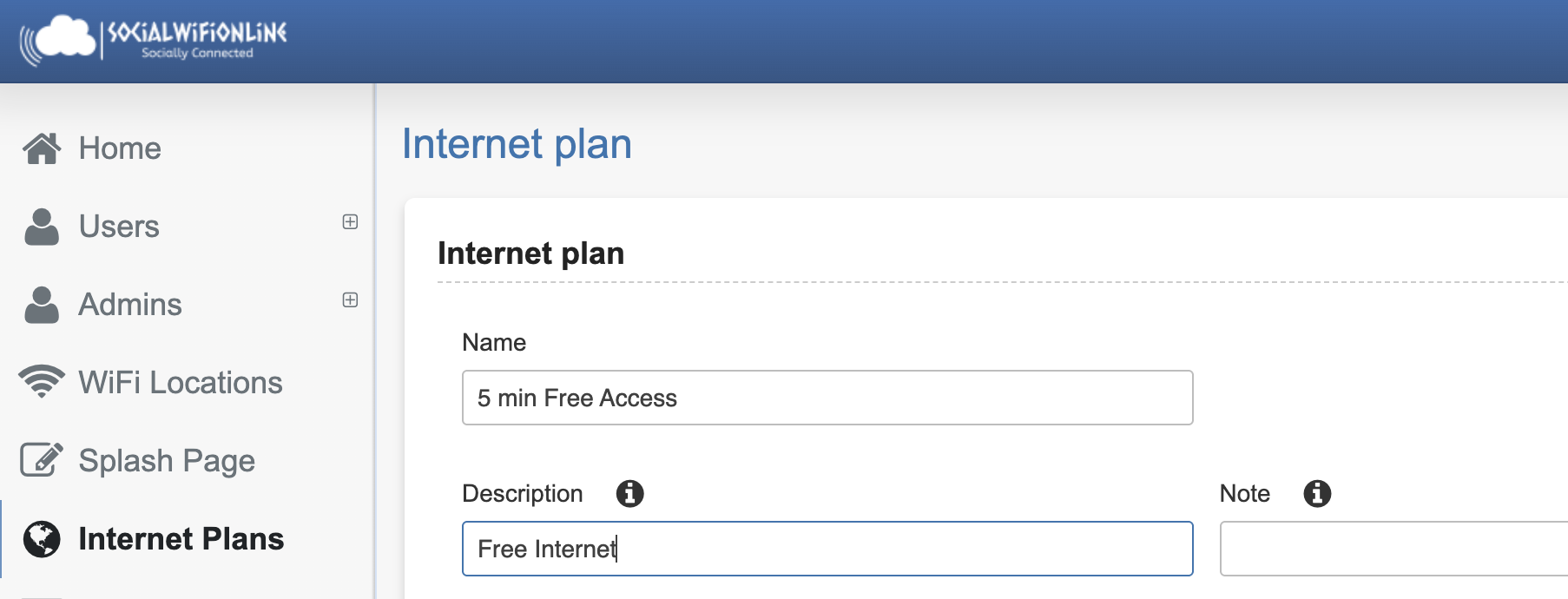Click the SocialWiFiOnline cloud logo
This screenshot has height=599, width=1568.
pyautogui.click(x=59, y=40)
